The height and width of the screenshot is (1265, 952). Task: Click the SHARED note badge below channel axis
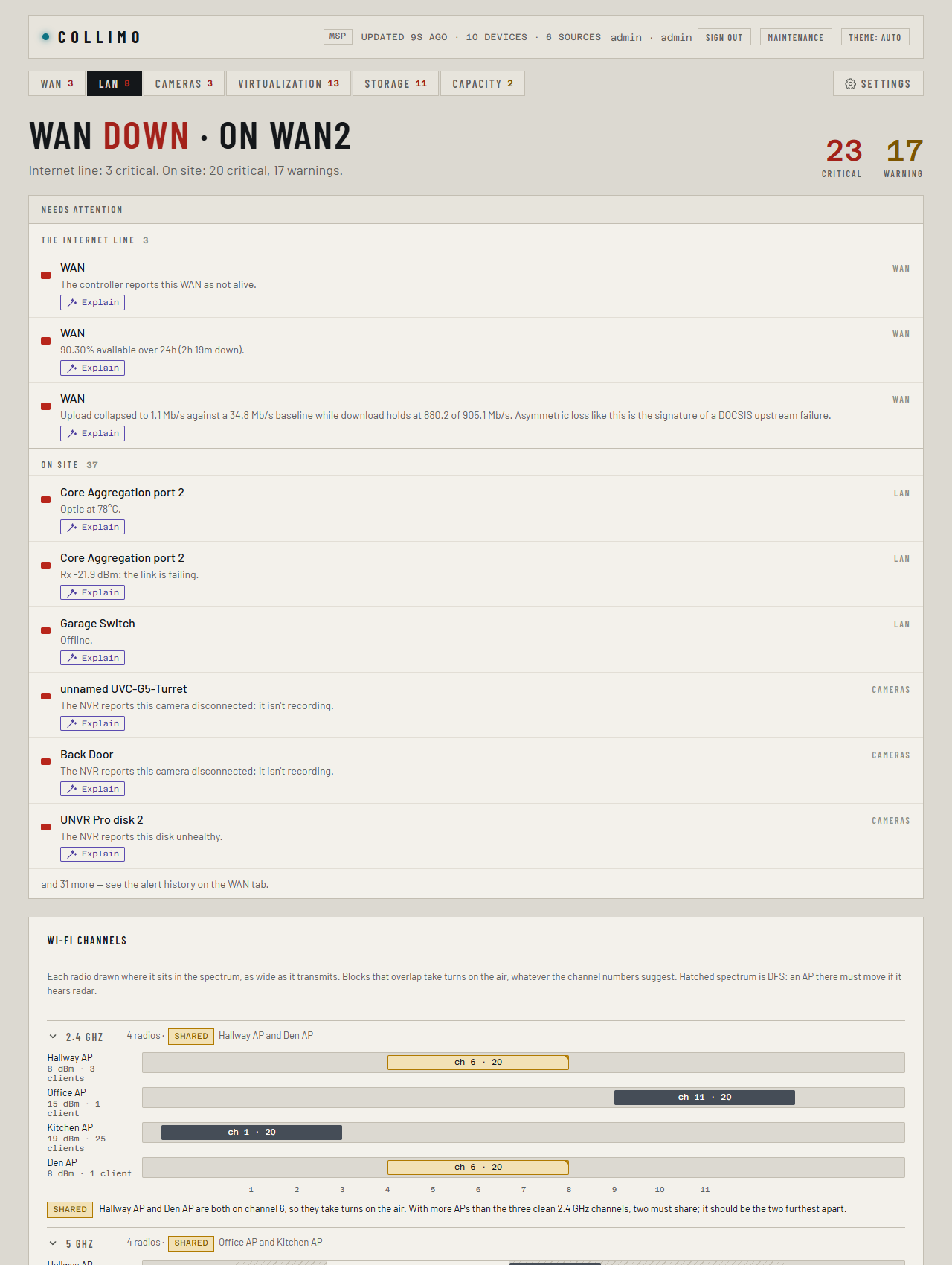coord(70,1209)
